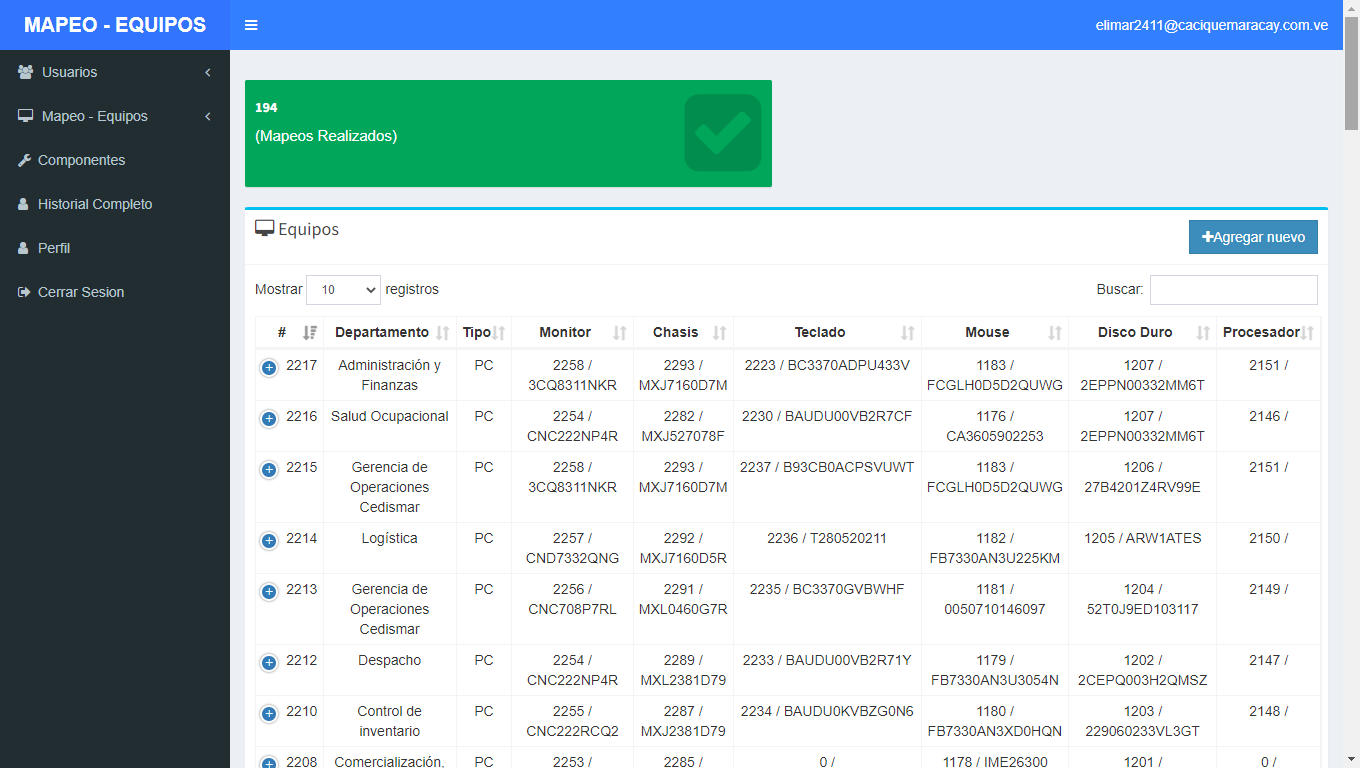Click the Componentes wrench icon
The height and width of the screenshot is (768, 1360).
pyautogui.click(x=25, y=160)
